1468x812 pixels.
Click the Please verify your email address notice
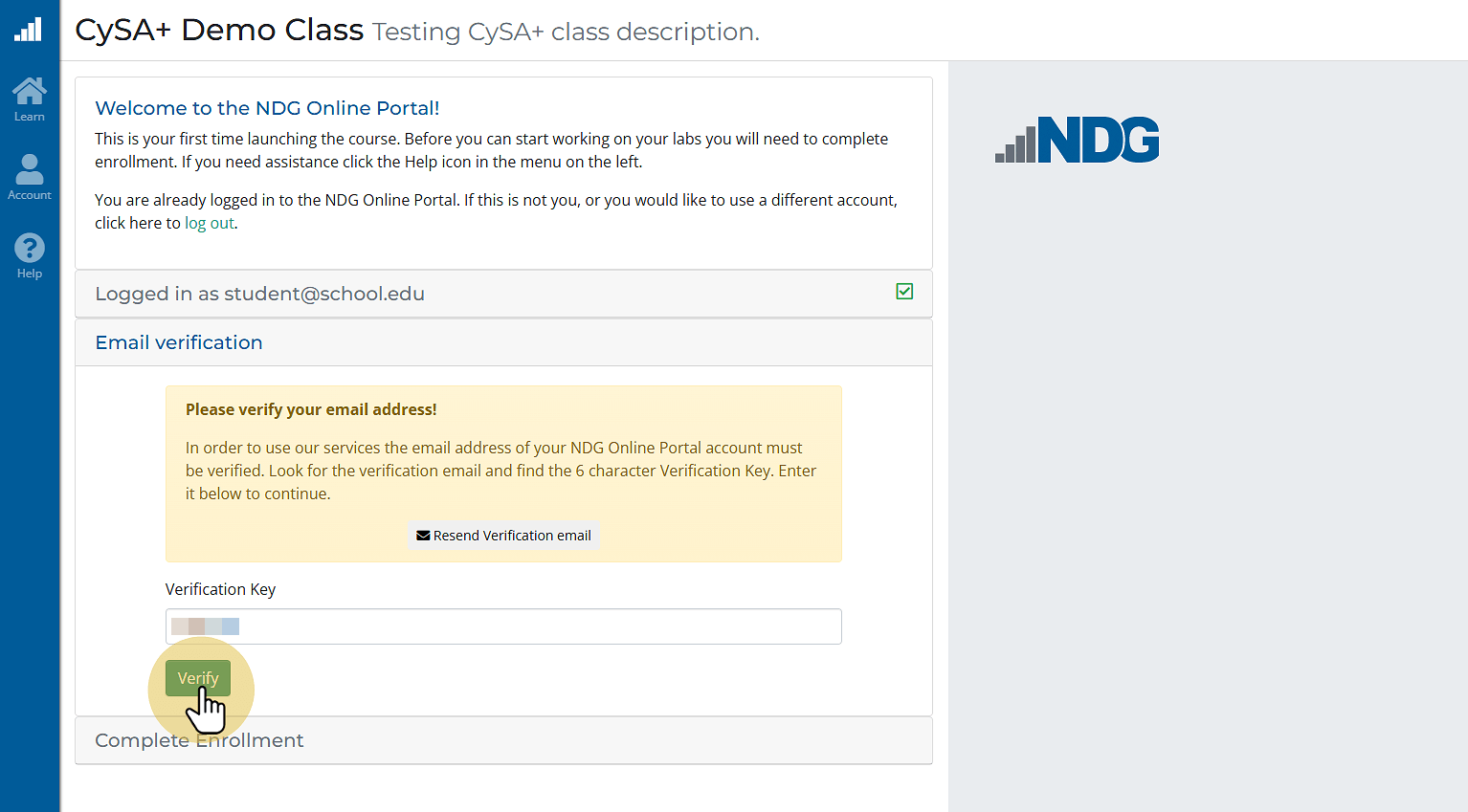pos(311,409)
